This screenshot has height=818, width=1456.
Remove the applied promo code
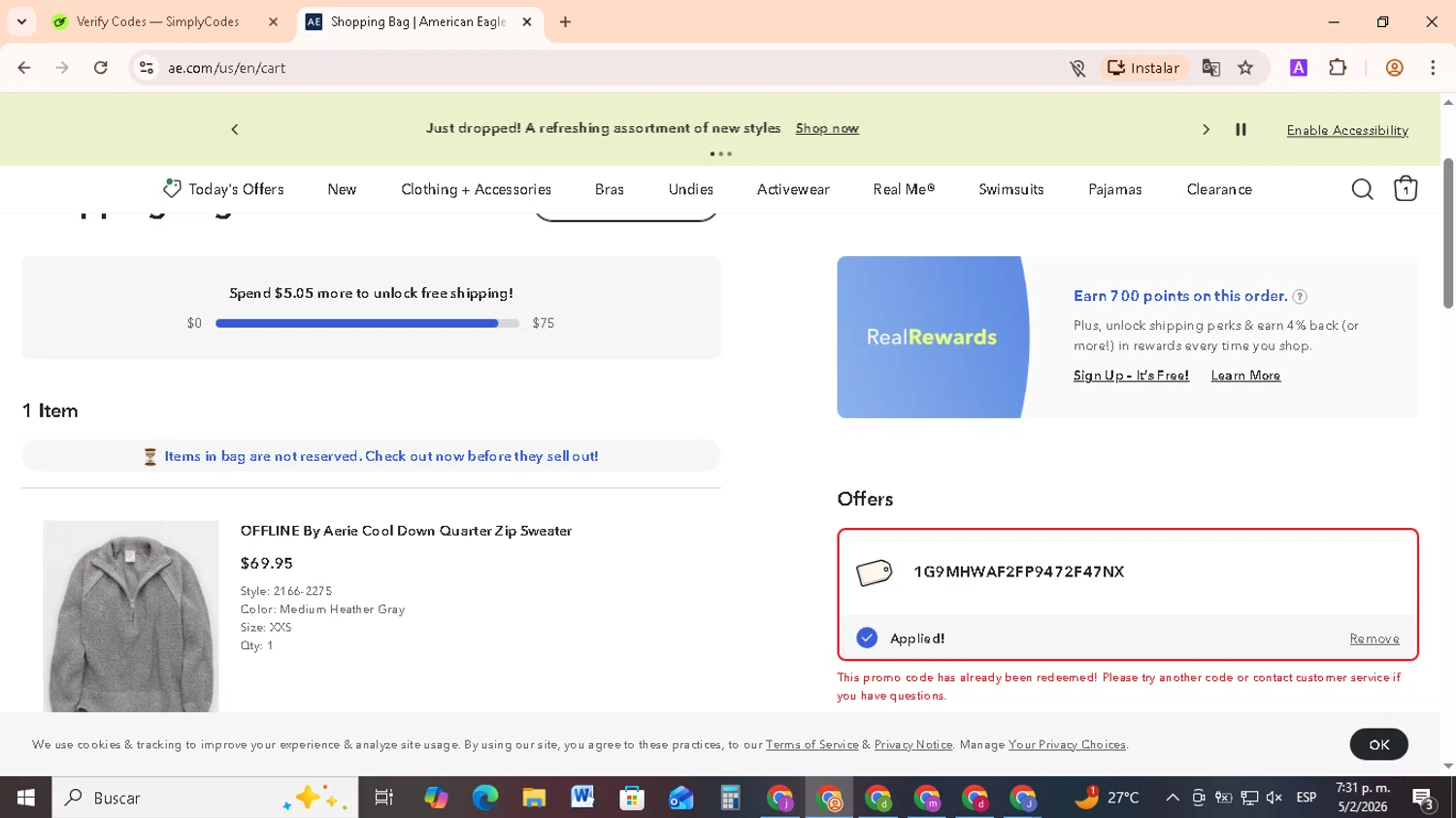coord(1374,638)
